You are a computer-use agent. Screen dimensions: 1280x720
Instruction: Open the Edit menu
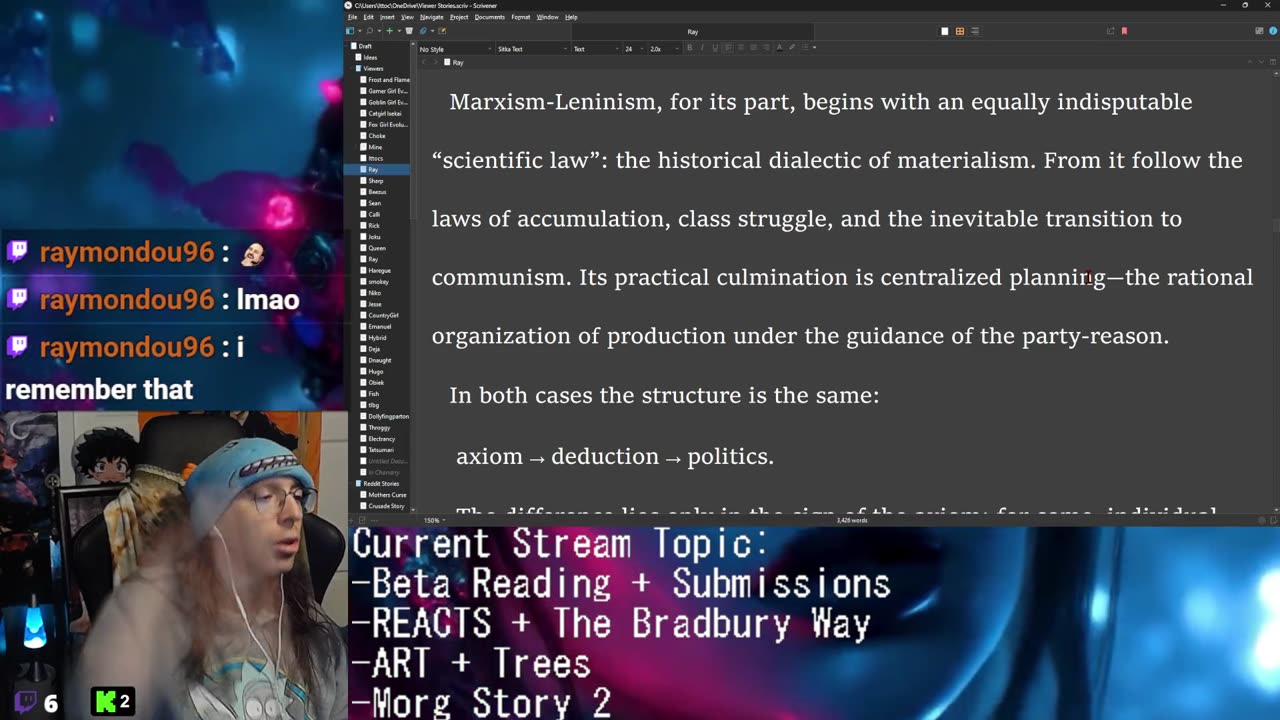click(368, 17)
